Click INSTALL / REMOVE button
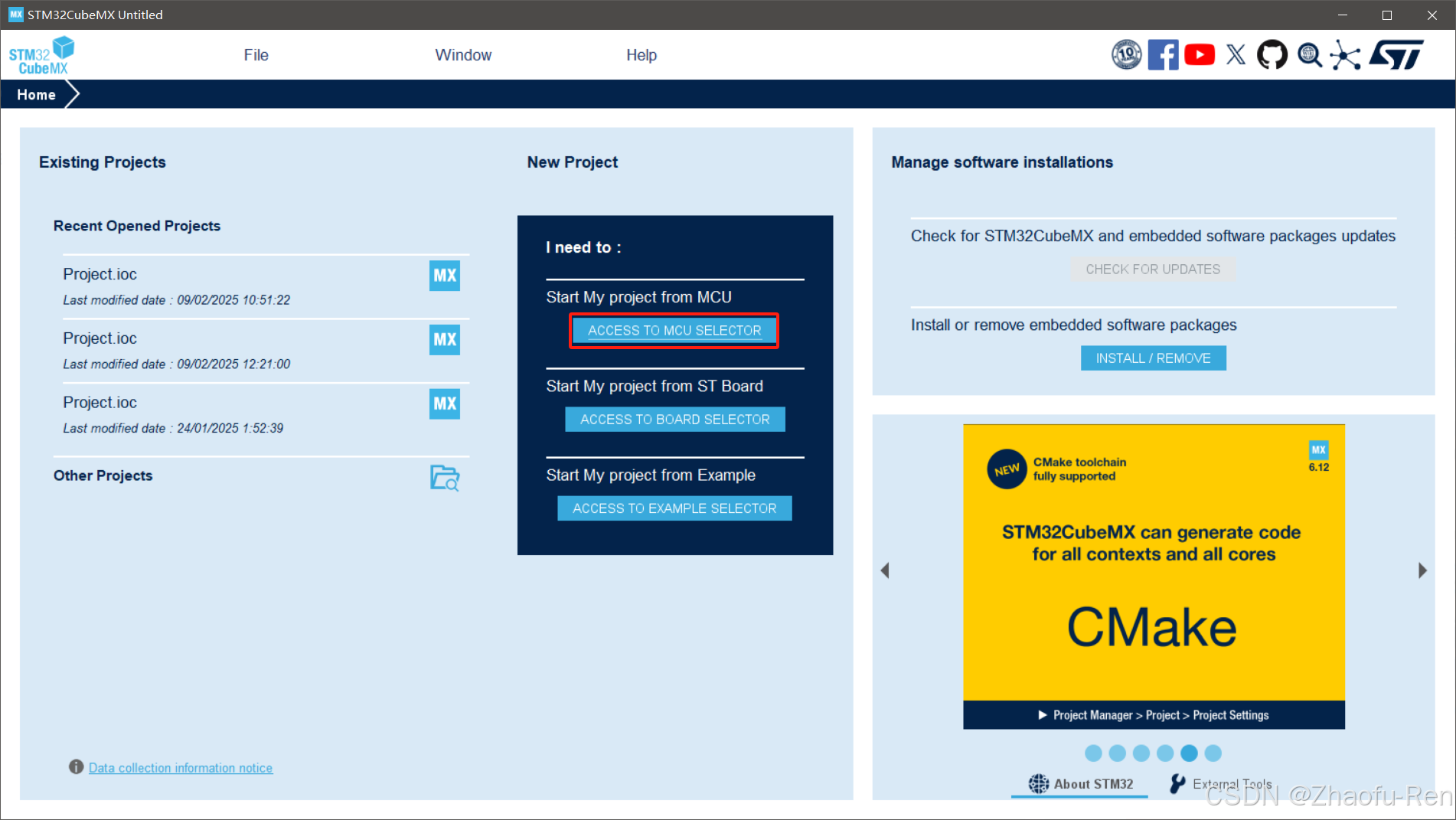The width and height of the screenshot is (1456, 820). (x=1153, y=358)
